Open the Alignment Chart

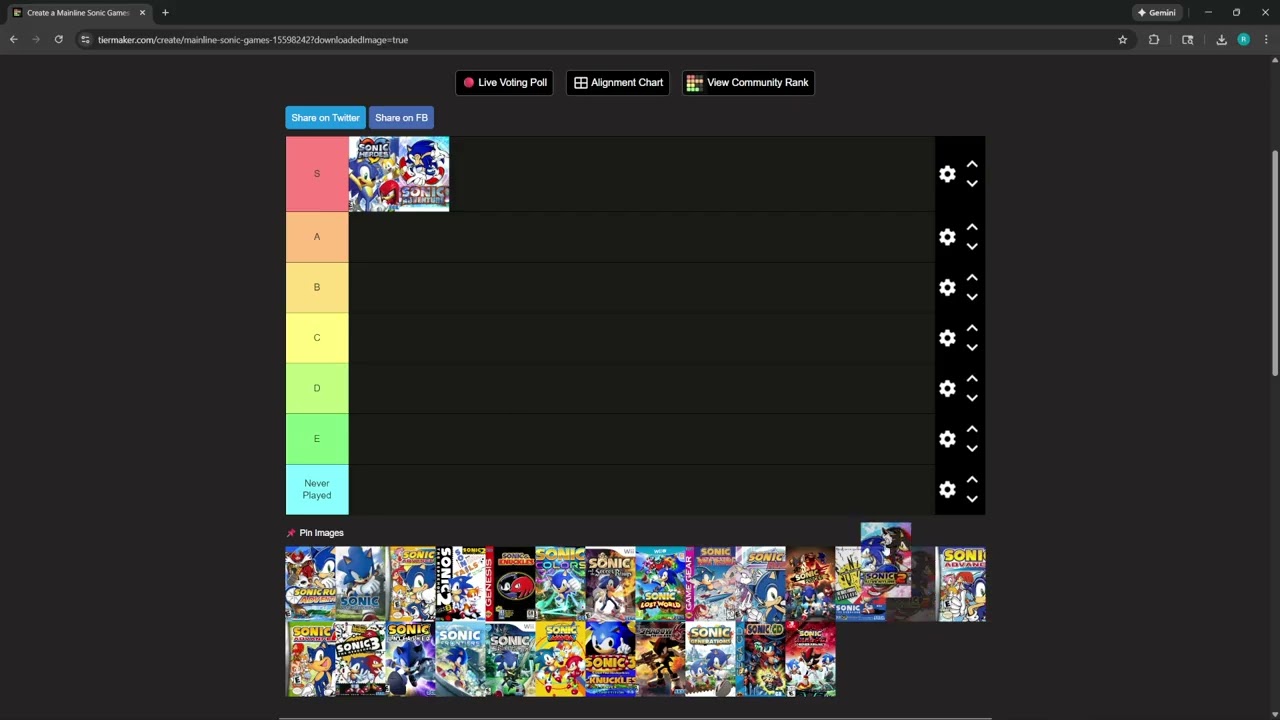[x=618, y=83]
